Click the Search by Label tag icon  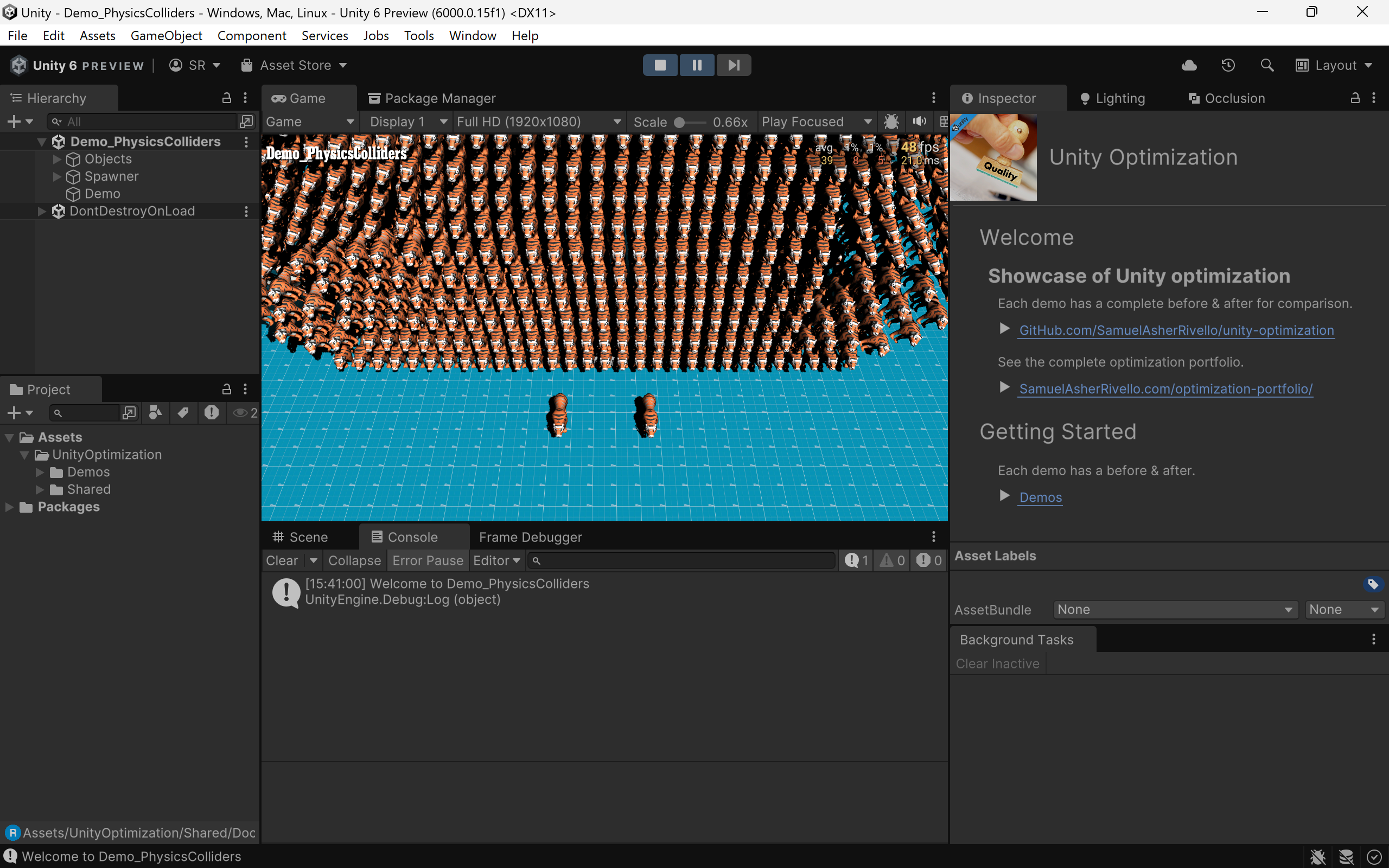(183, 413)
